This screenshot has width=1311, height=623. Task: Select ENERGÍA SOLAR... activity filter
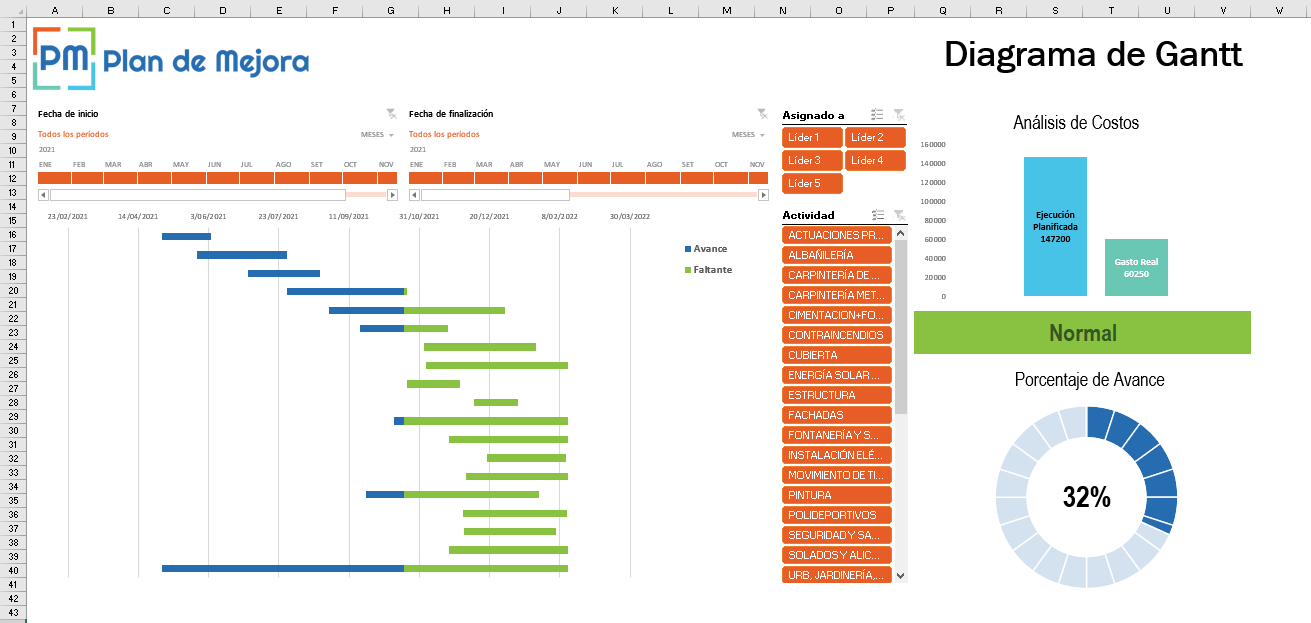tap(837, 375)
